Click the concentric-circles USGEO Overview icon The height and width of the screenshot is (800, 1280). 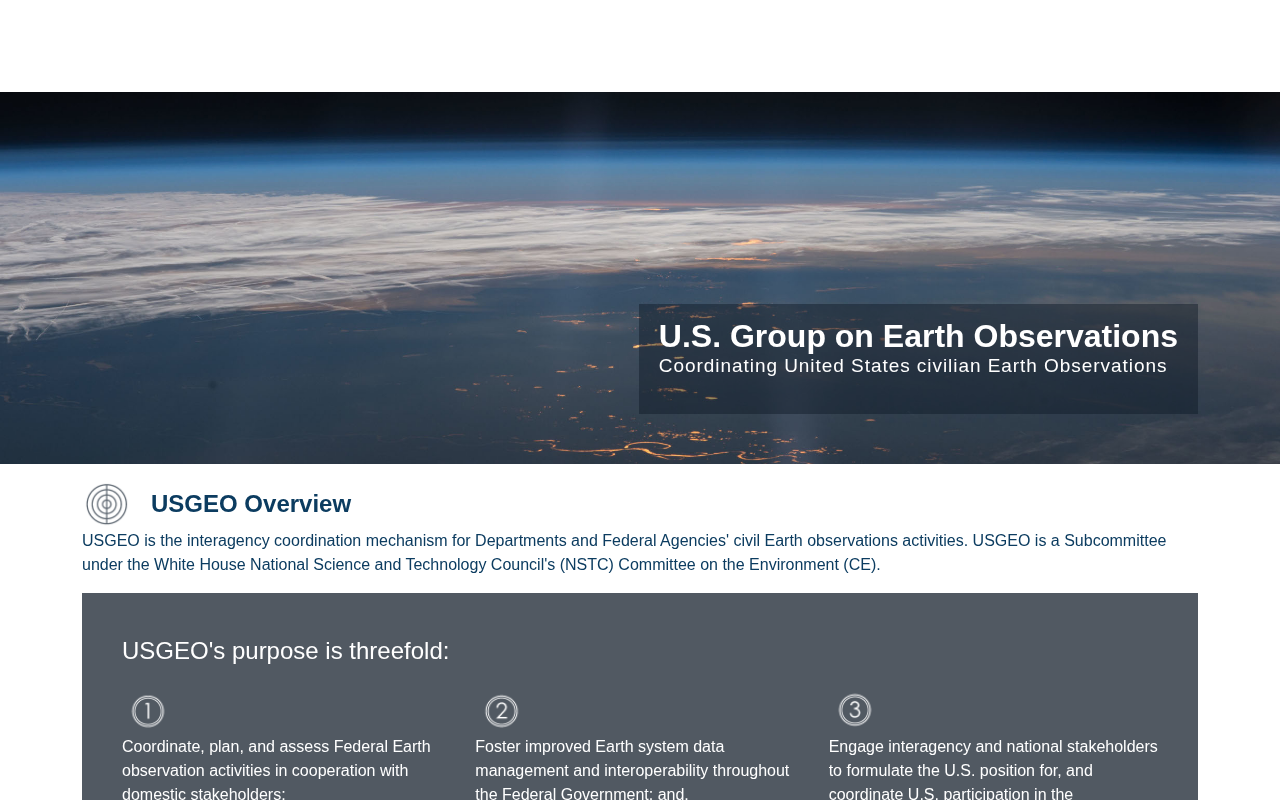[x=107, y=504]
